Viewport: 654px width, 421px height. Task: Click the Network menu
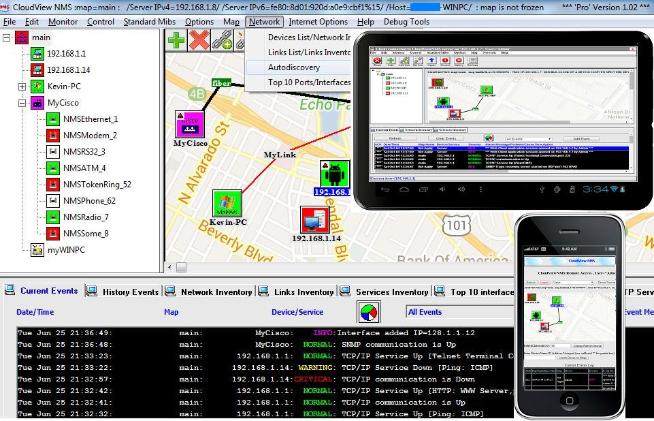point(264,22)
